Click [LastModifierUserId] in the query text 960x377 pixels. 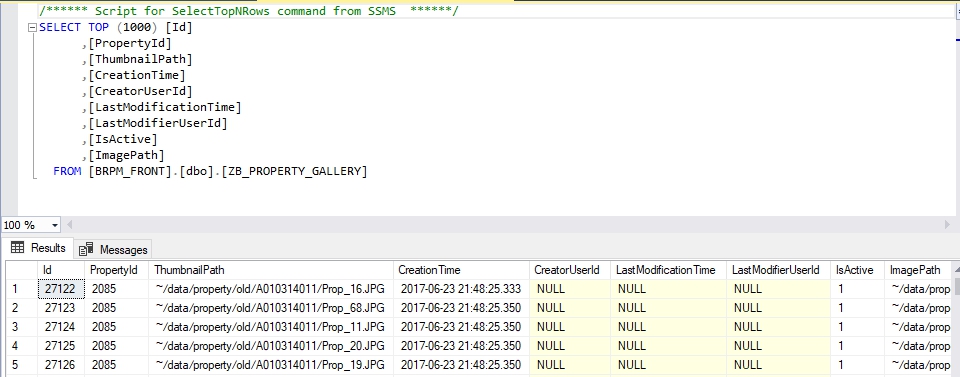[x=158, y=123]
